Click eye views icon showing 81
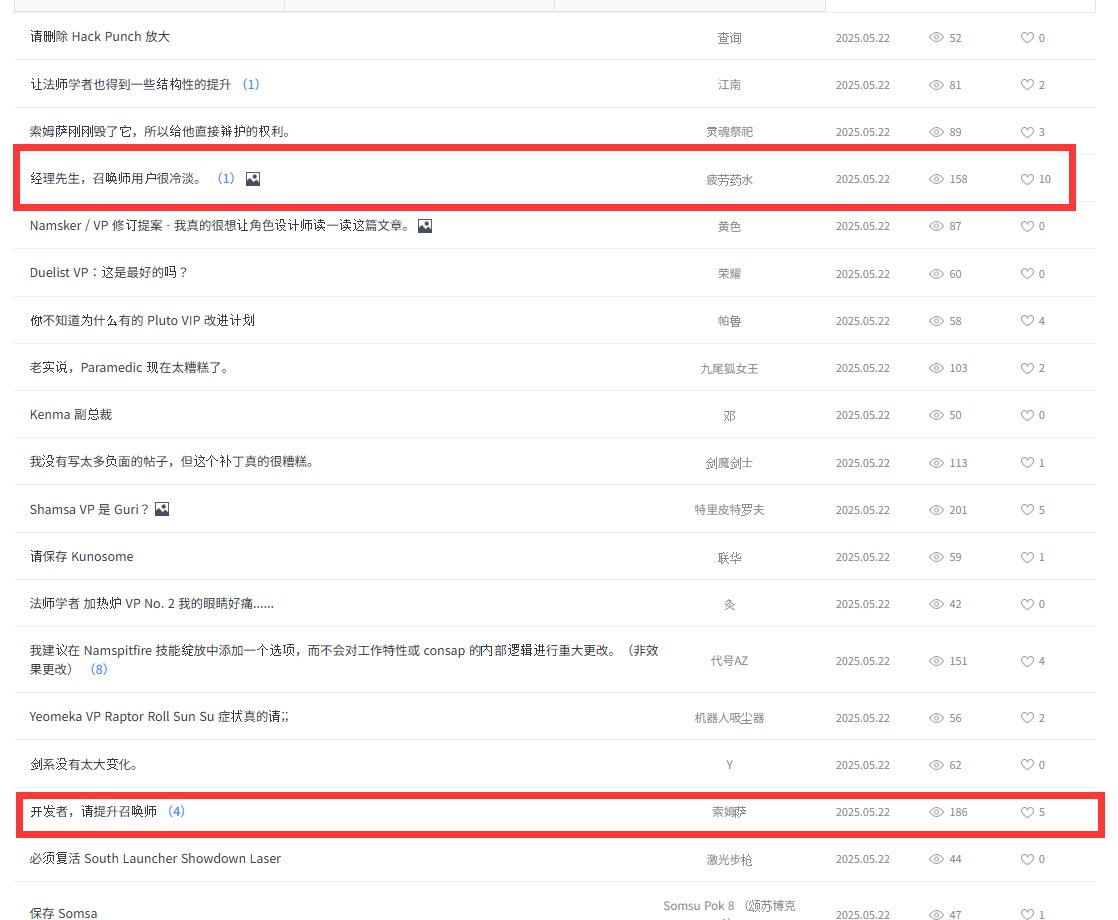This screenshot has height=920, width=1118. [x=936, y=85]
